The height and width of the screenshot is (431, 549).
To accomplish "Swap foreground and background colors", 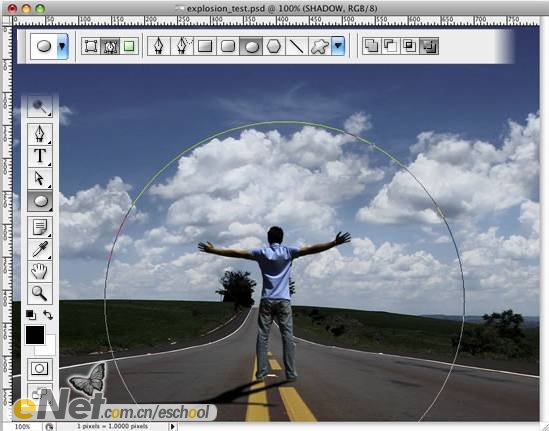I will (x=48, y=315).
